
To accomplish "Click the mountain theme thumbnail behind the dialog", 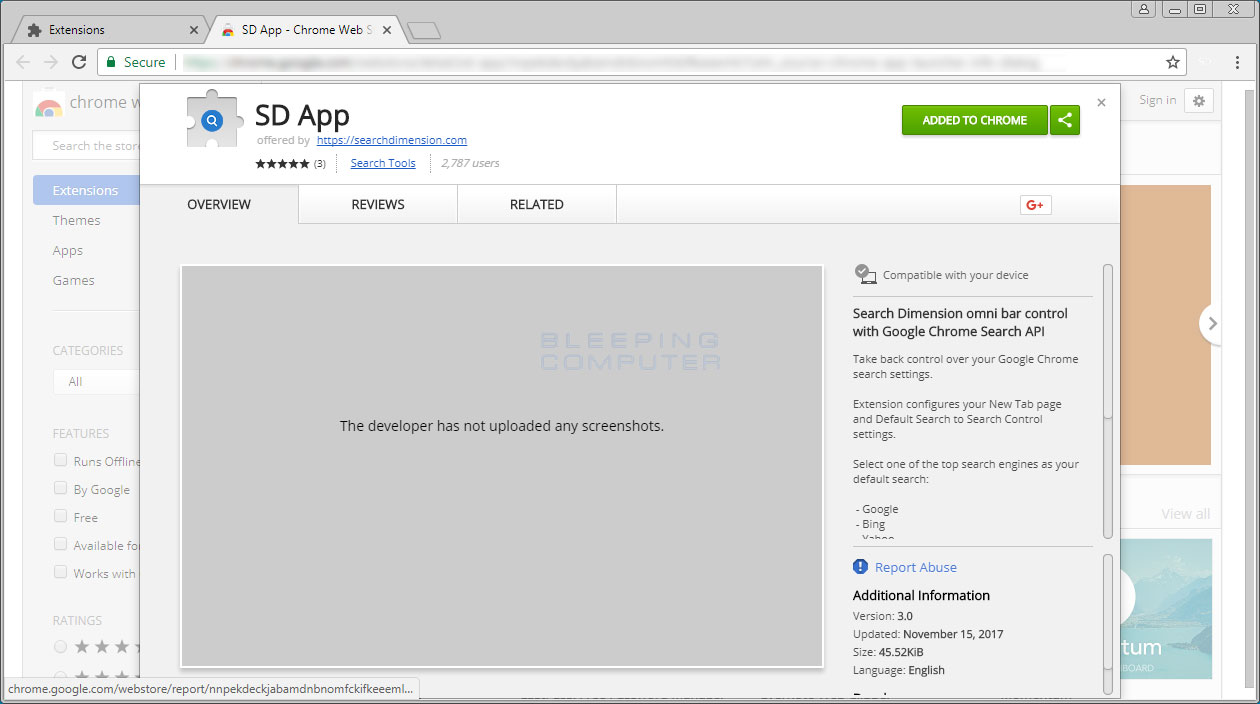I will [1166, 609].
